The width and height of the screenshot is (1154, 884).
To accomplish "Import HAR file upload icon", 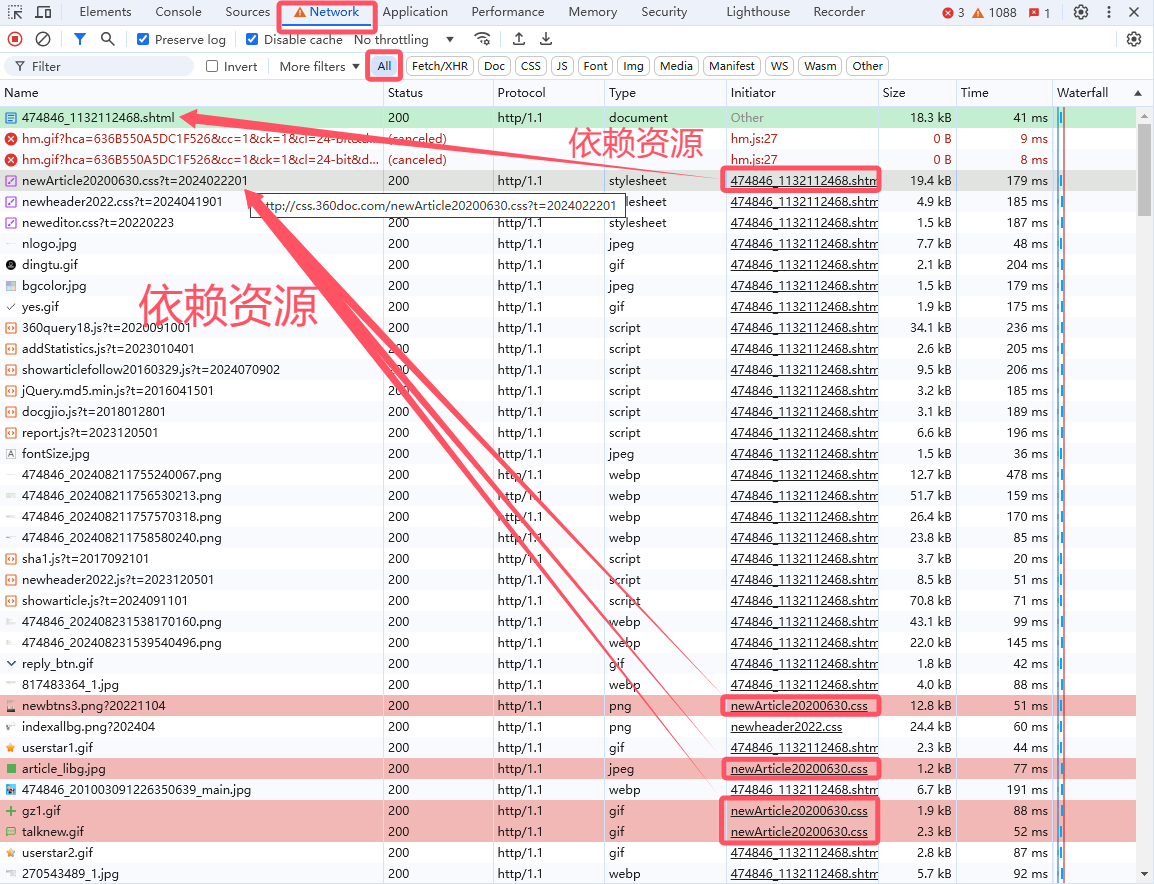I will click(x=518, y=39).
